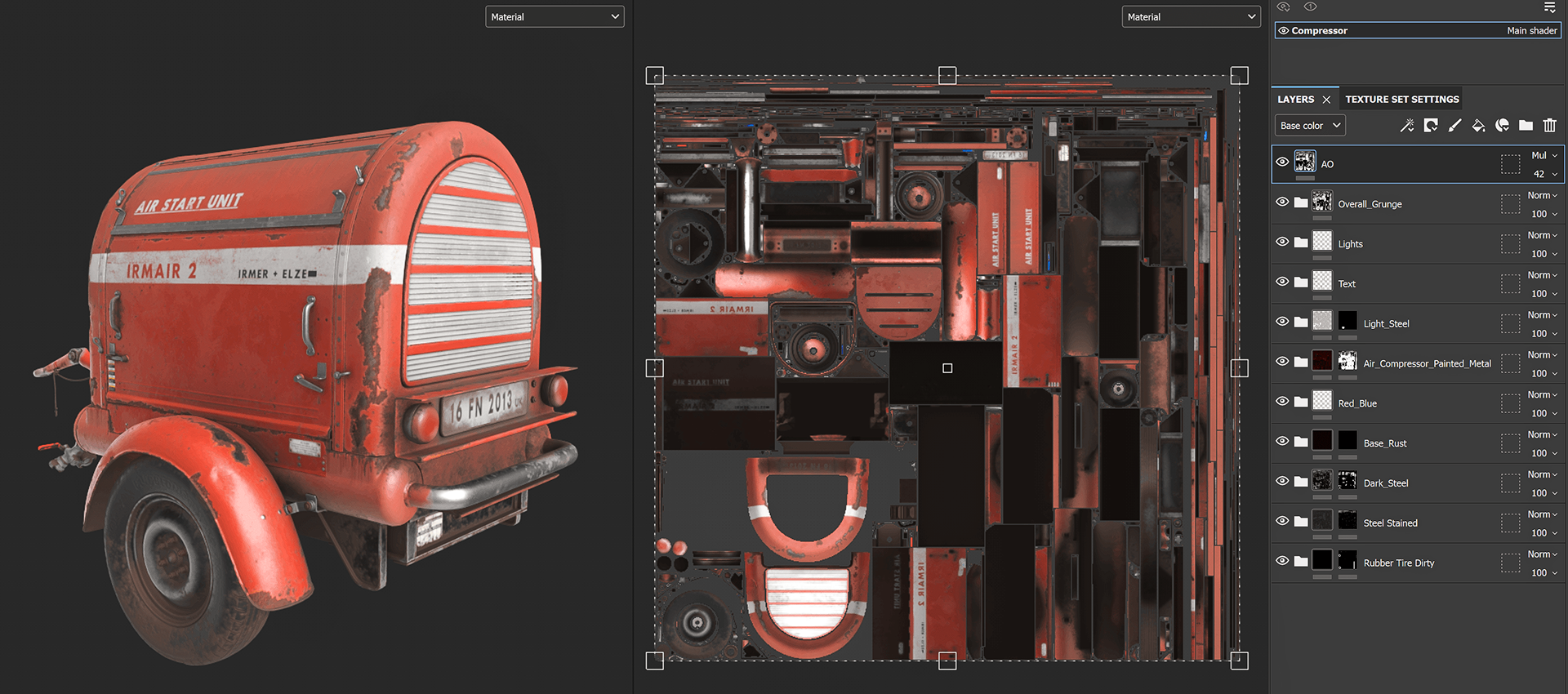Open the texture set list settings menu icon
The height and width of the screenshot is (694, 1568).
point(1549,7)
